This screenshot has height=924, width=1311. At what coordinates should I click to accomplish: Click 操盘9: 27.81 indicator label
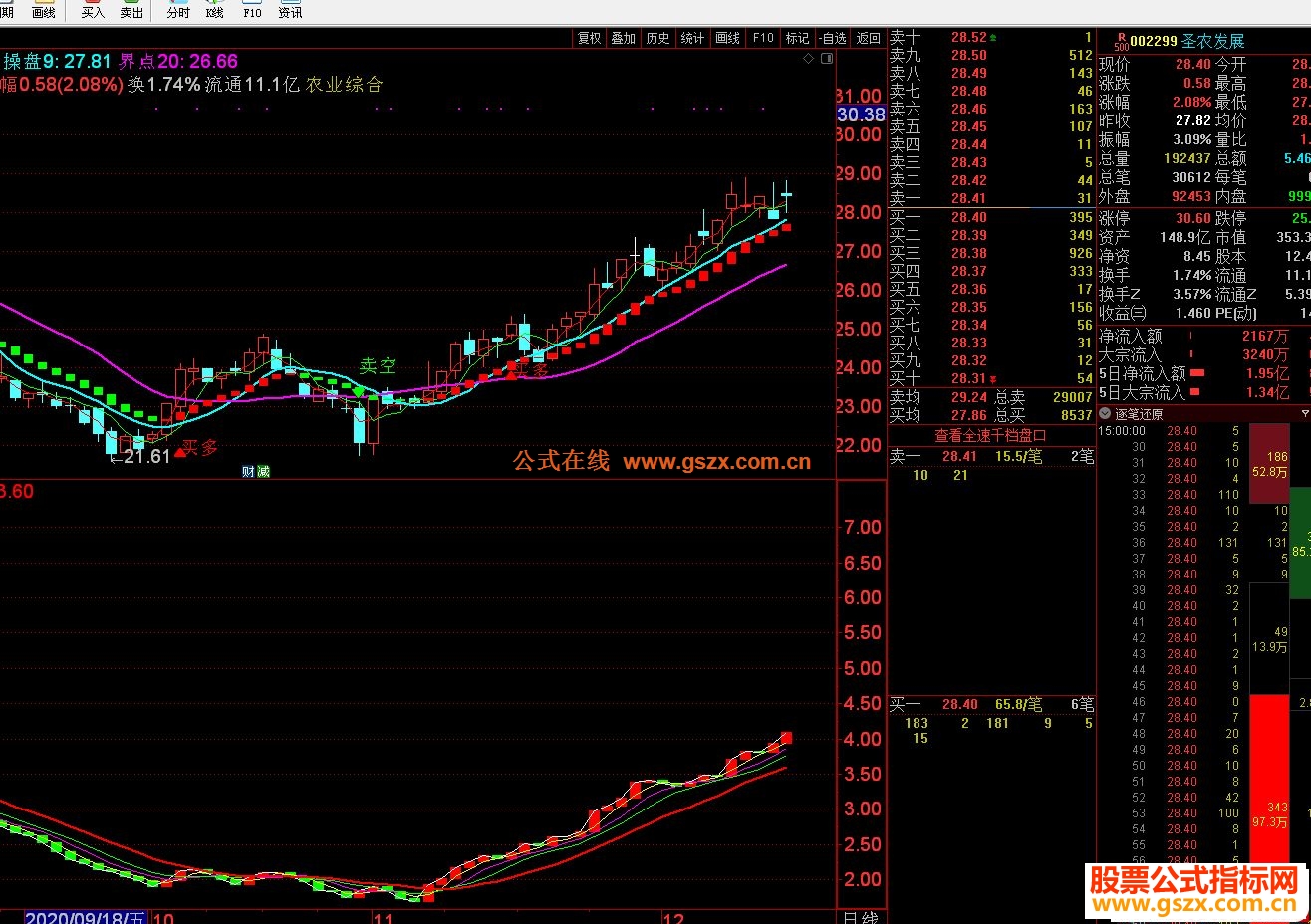coord(57,61)
